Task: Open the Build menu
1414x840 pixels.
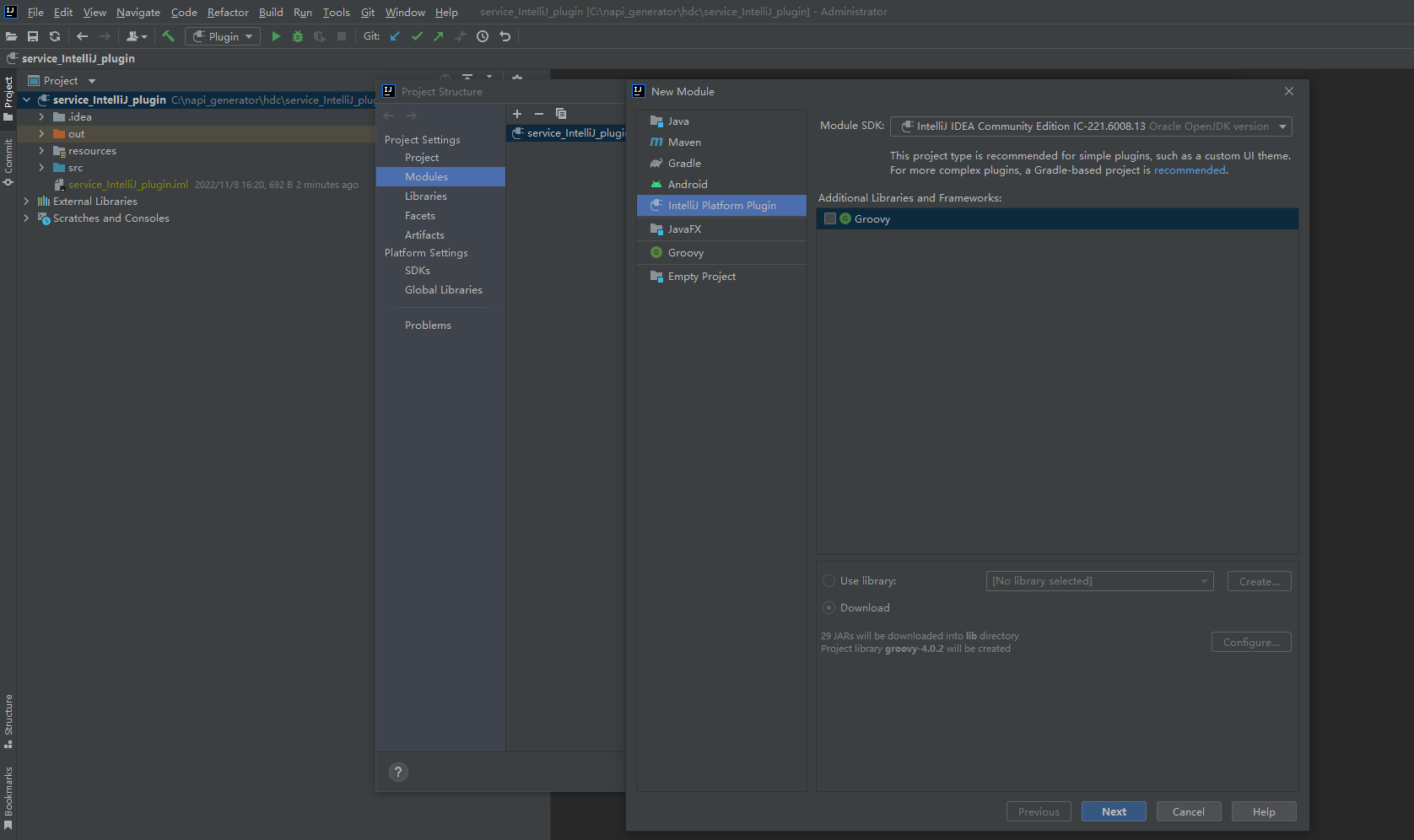Action: click(x=271, y=12)
